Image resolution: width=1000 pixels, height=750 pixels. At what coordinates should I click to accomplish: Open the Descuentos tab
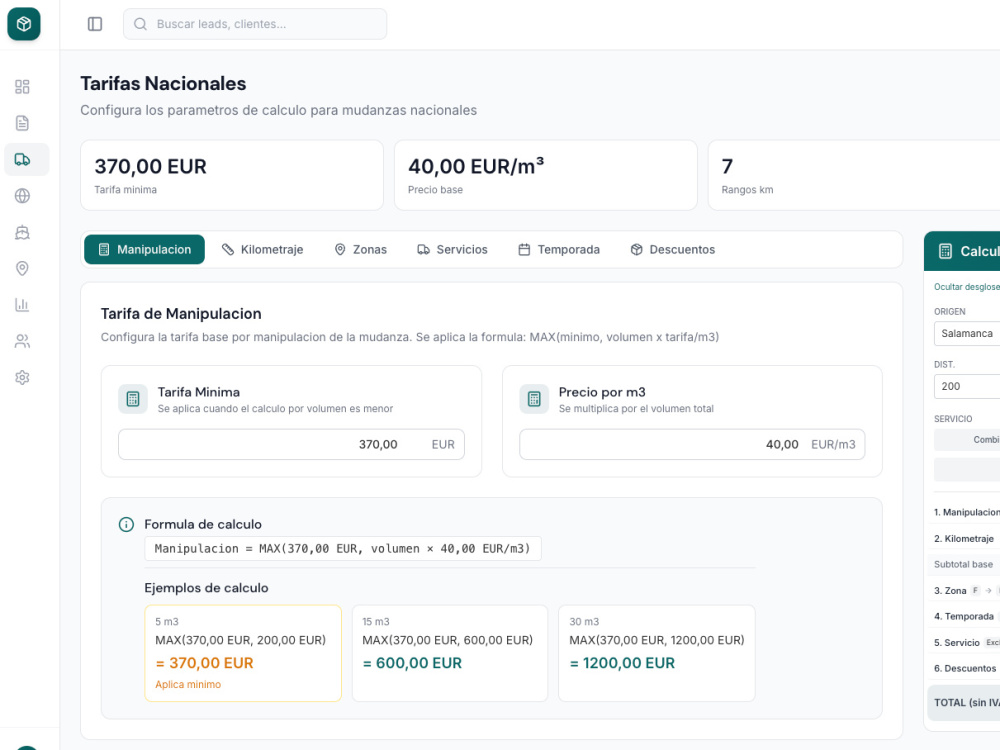(673, 249)
